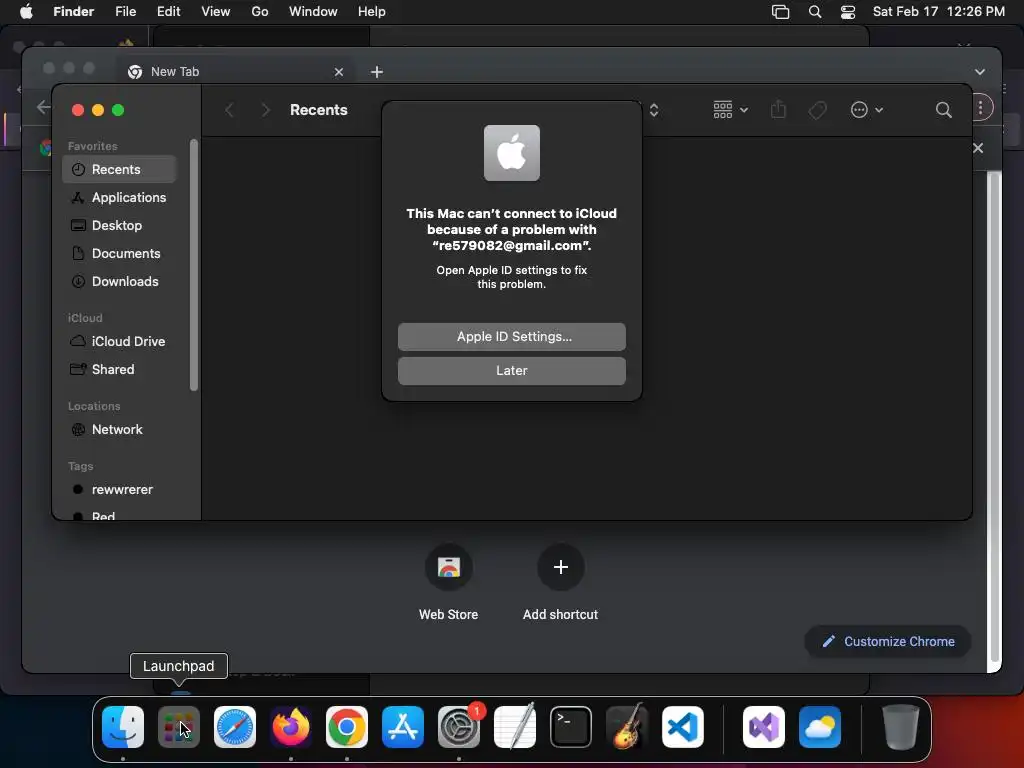Click Apple ID Settings… button
Viewport: 1024px width, 768px height.
[511, 336]
